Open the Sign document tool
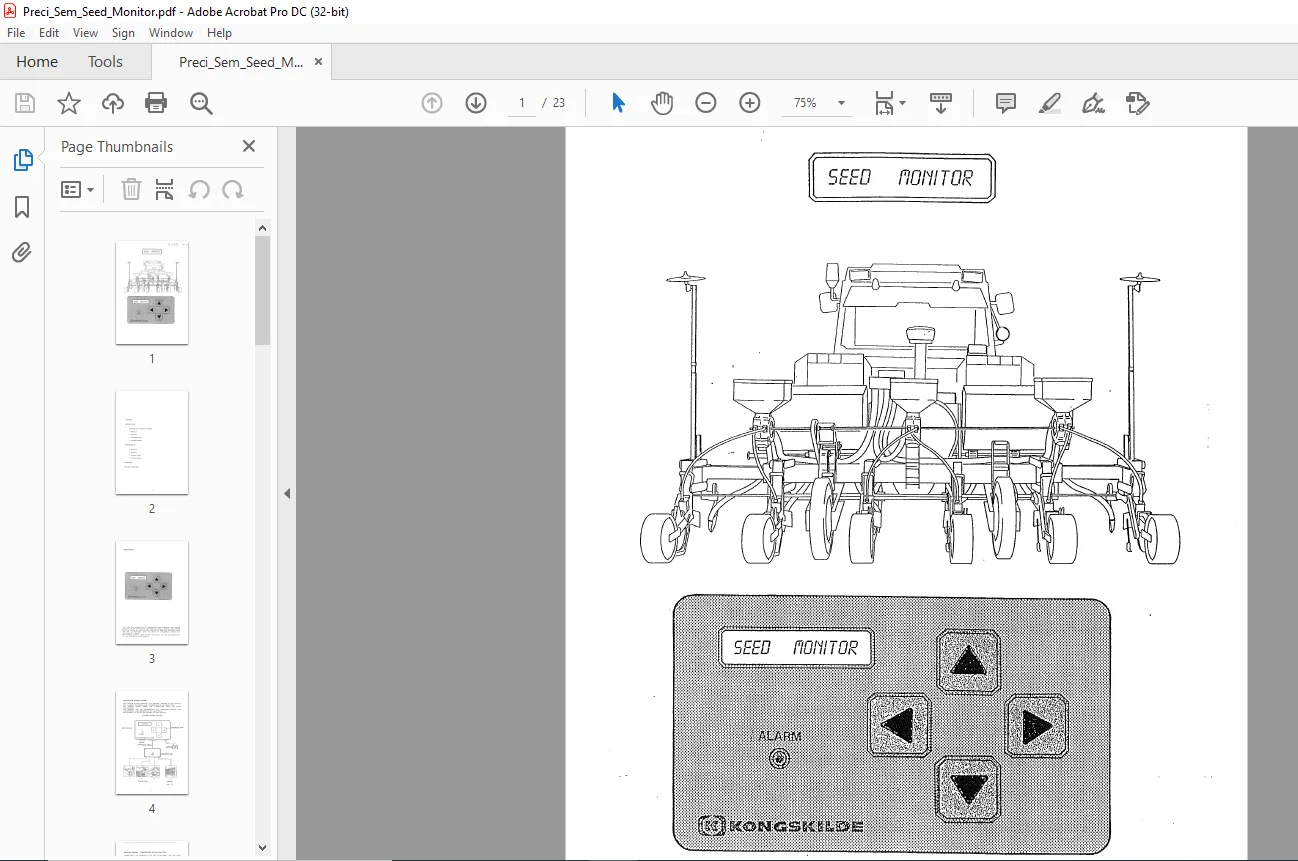The height and width of the screenshot is (861, 1298). (x=1094, y=103)
